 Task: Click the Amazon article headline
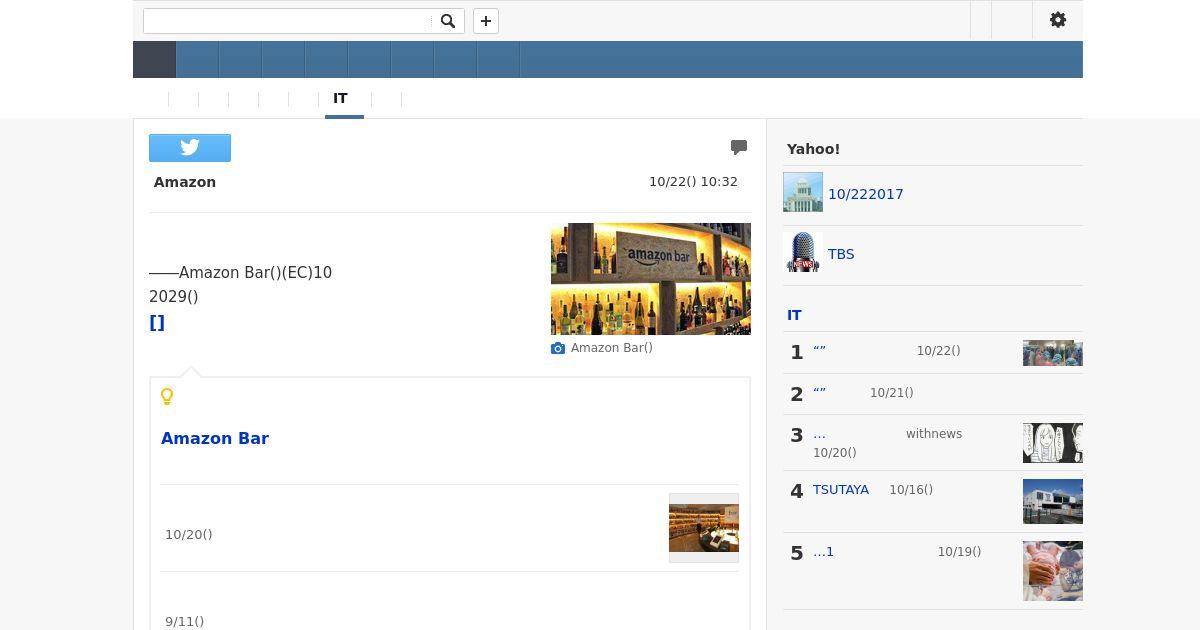point(185,182)
